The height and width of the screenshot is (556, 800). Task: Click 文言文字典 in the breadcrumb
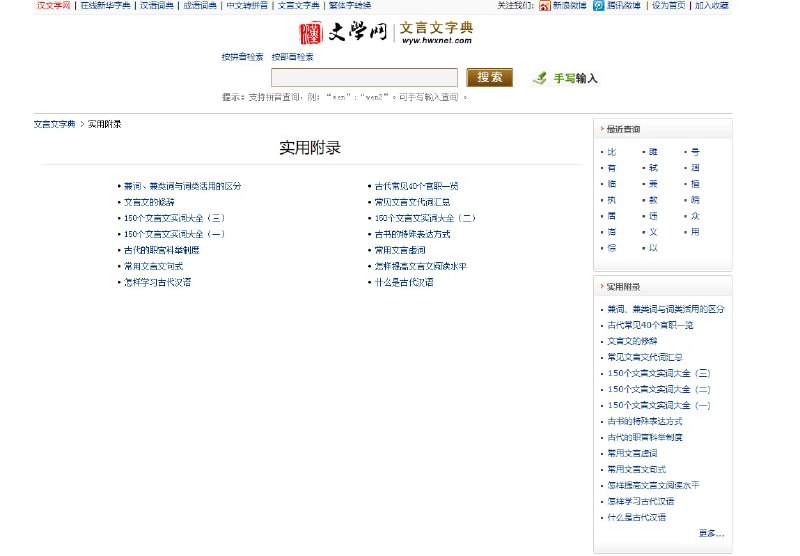coord(55,124)
